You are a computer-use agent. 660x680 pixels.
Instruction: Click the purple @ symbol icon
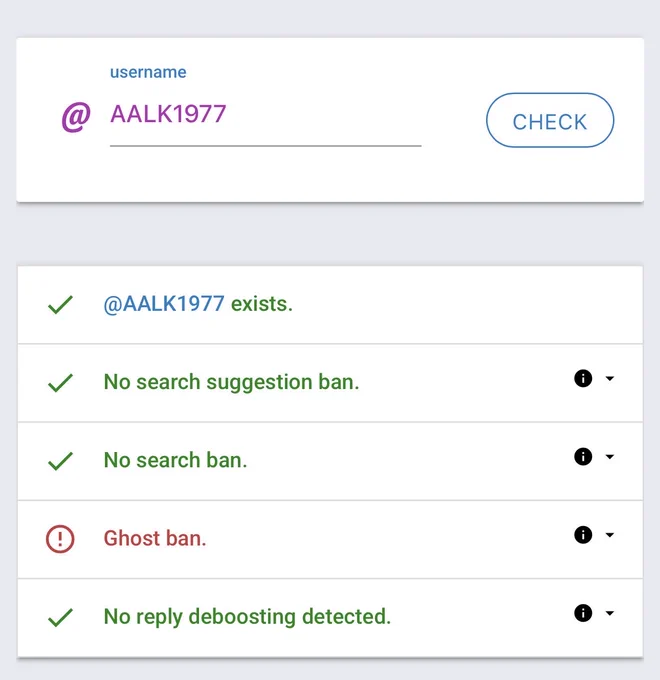(x=76, y=117)
